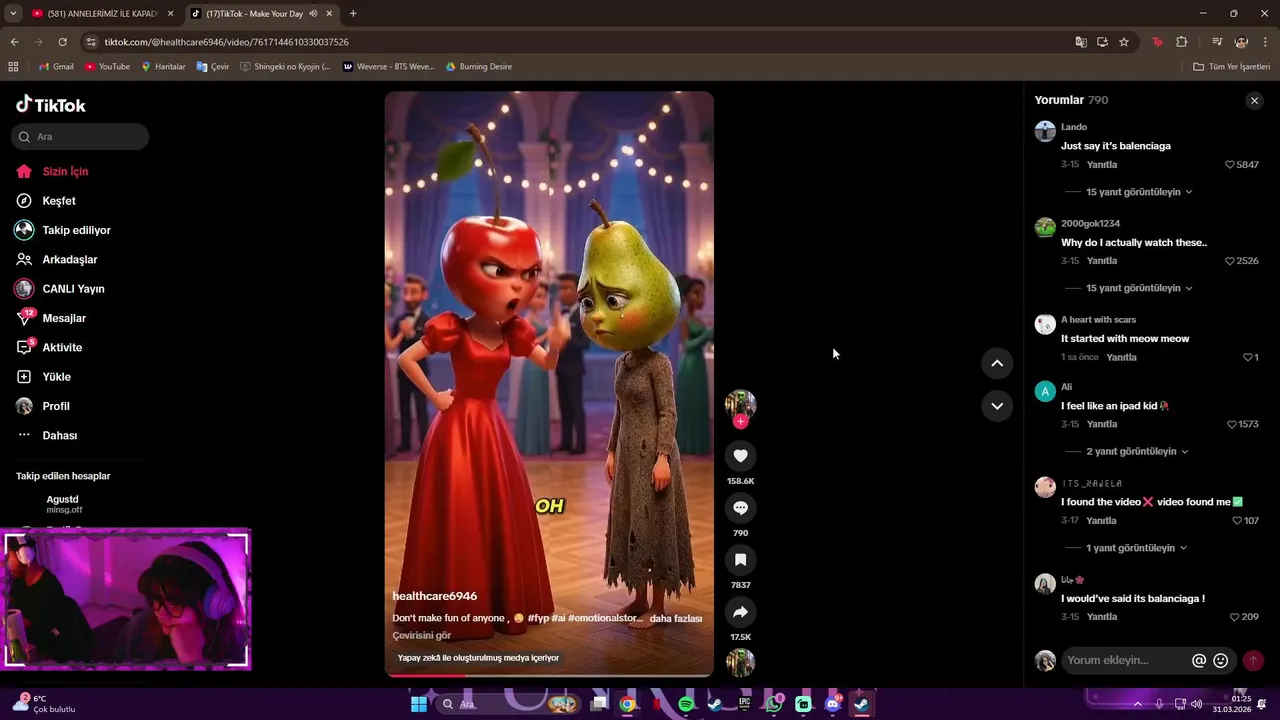Send the comment with the red arrow button

tap(1253, 661)
